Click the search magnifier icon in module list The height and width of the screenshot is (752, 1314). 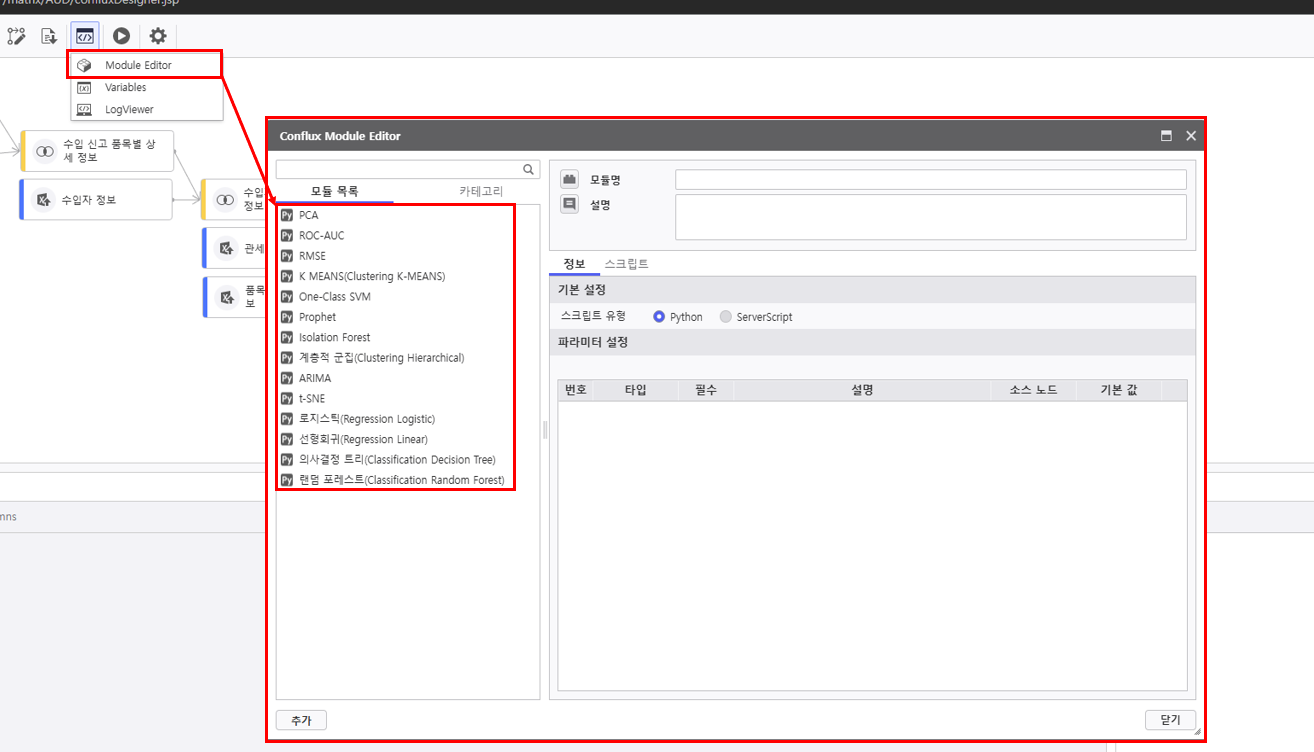click(529, 170)
